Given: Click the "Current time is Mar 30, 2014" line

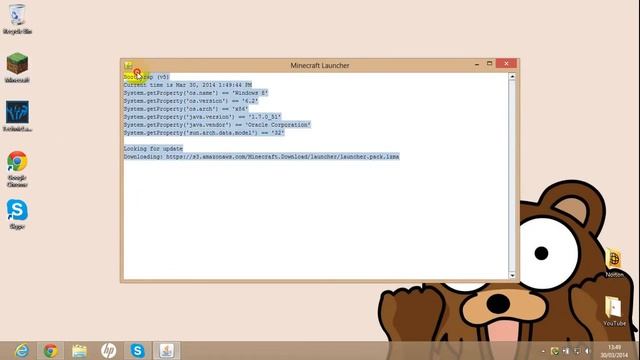Looking at the screenshot, I should (188, 85).
